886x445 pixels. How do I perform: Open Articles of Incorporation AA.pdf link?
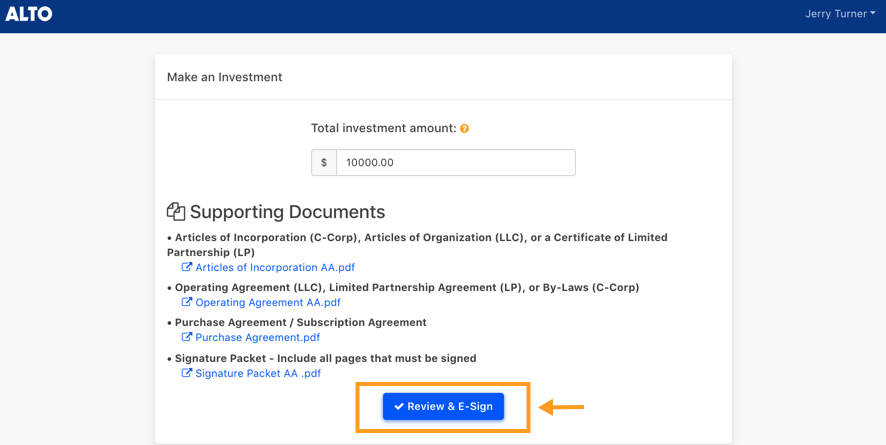click(x=275, y=268)
